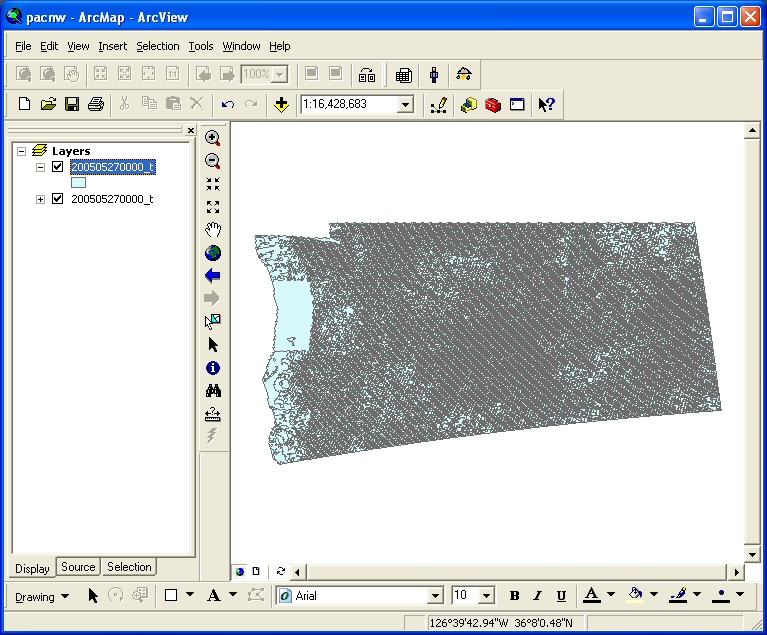Open the Arial font dropdown
Screen dimensions: 767x635
(435, 596)
